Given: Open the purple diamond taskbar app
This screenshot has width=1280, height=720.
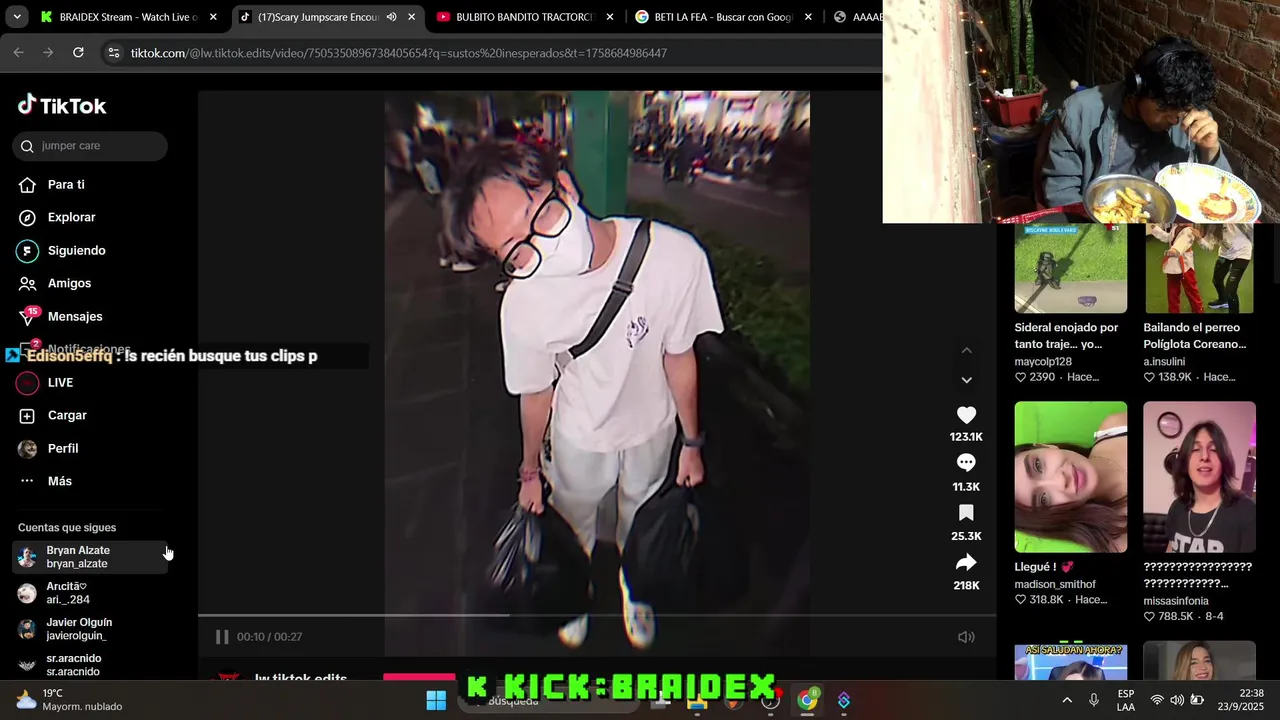Looking at the screenshot, I should coord(844,701).
